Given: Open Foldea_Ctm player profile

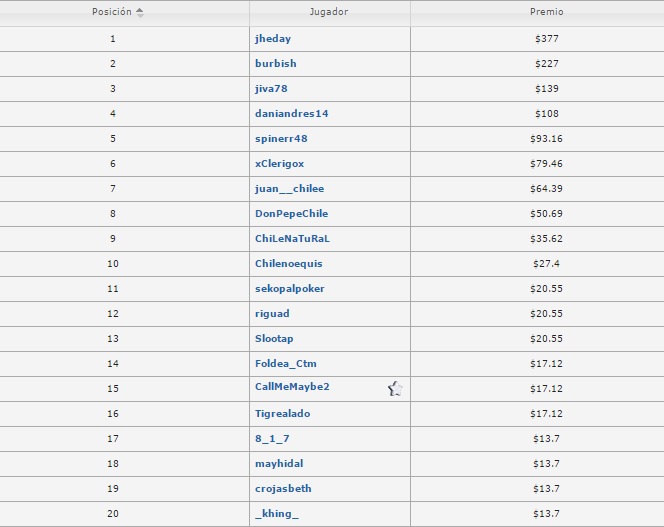Looking at the screenshot, I should point(285,364).
